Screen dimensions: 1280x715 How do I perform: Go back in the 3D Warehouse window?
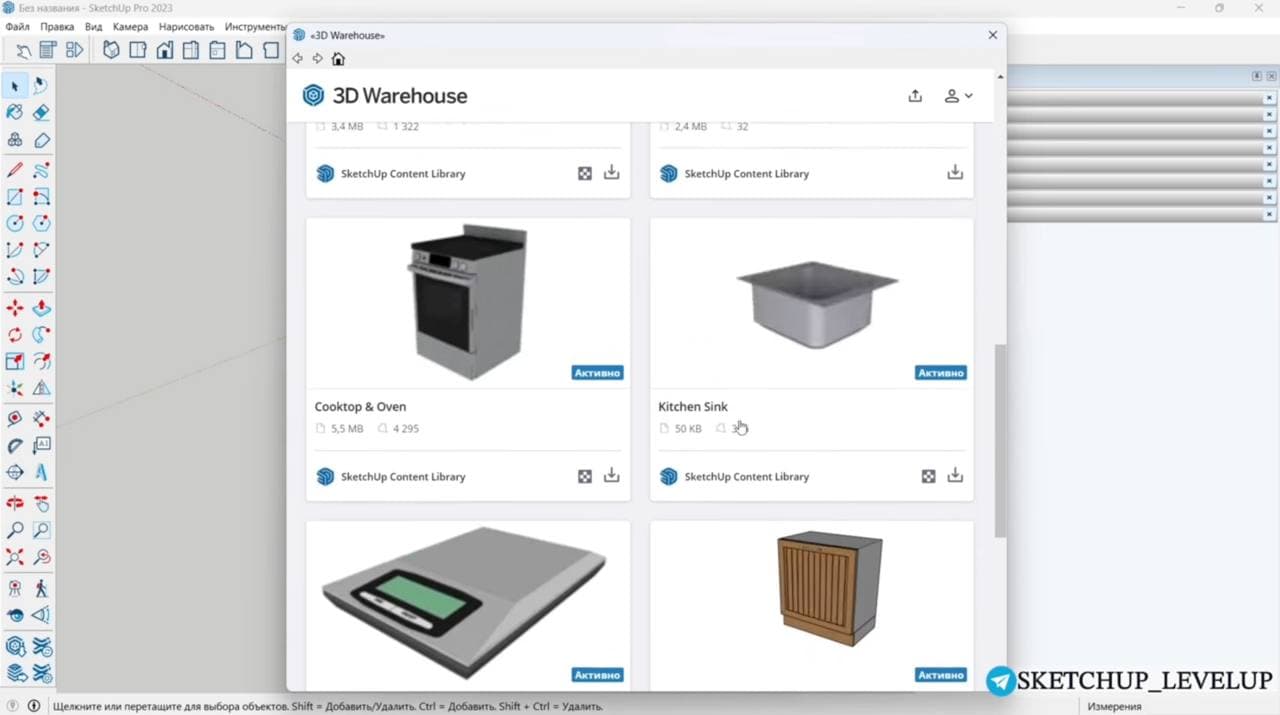point(298,59)
